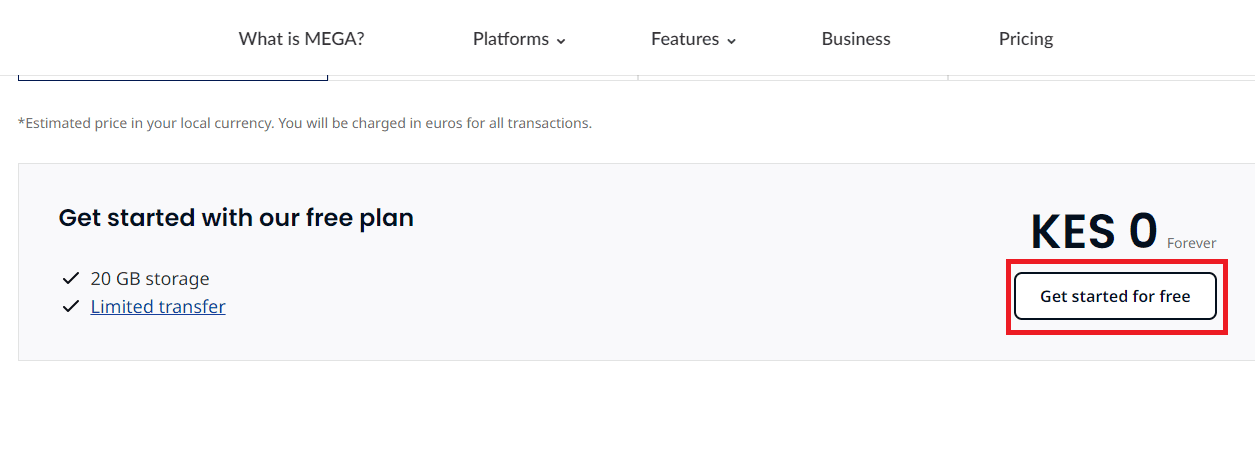Click the Get started for free button

(1115, 296)
